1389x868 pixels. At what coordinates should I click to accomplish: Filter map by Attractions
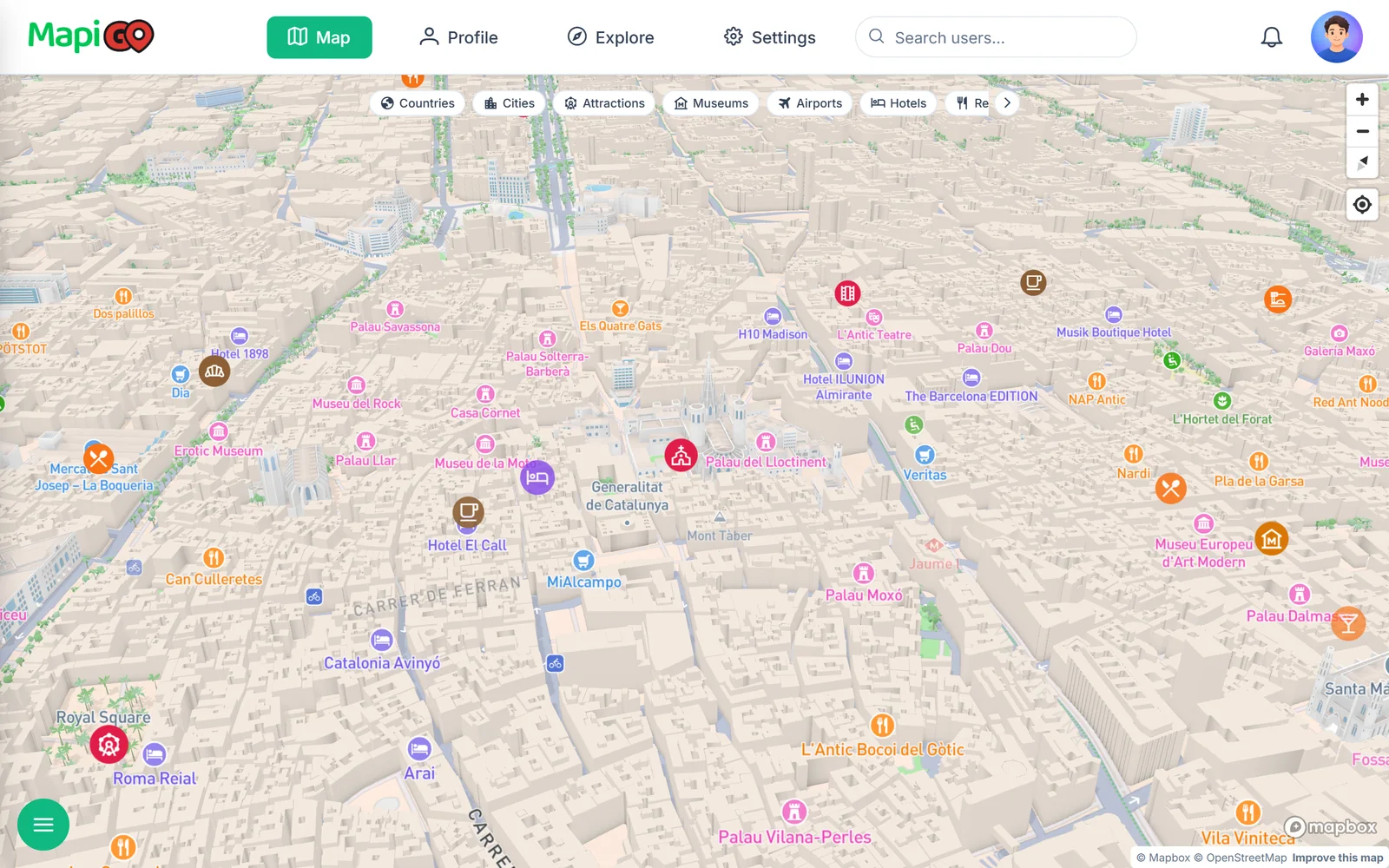(x=604, y=103)
